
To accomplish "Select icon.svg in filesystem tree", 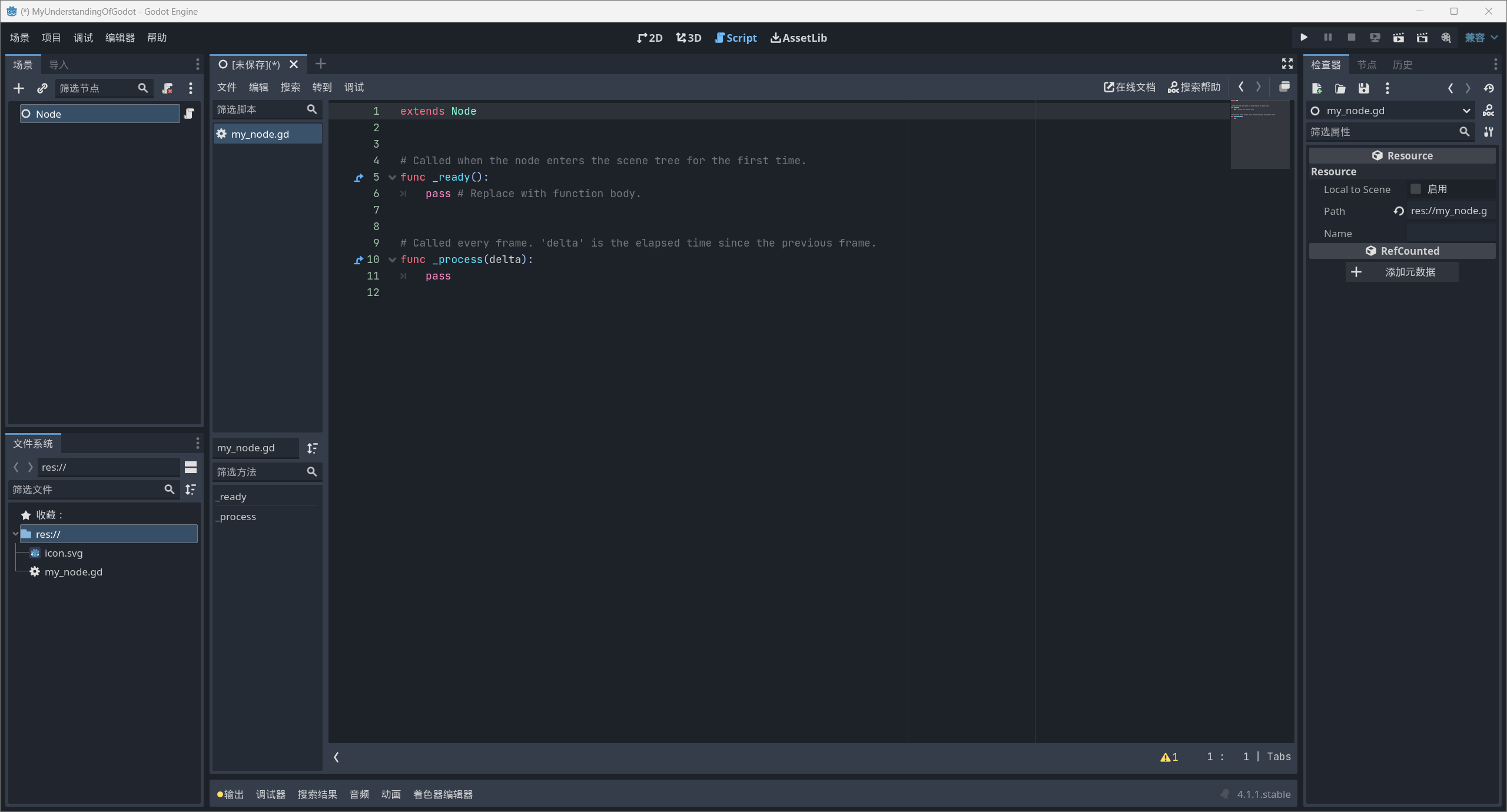I will (x=64, y=553).
